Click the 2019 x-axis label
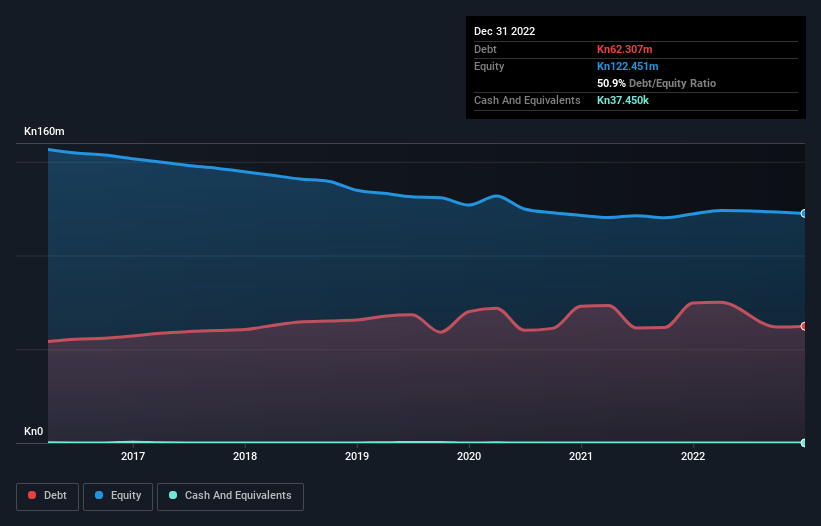Viewport: 821px width, 526px height. point(357,456)
